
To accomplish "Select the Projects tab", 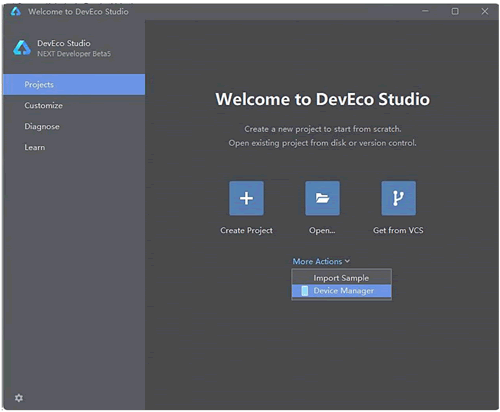I will pos(74,84).
